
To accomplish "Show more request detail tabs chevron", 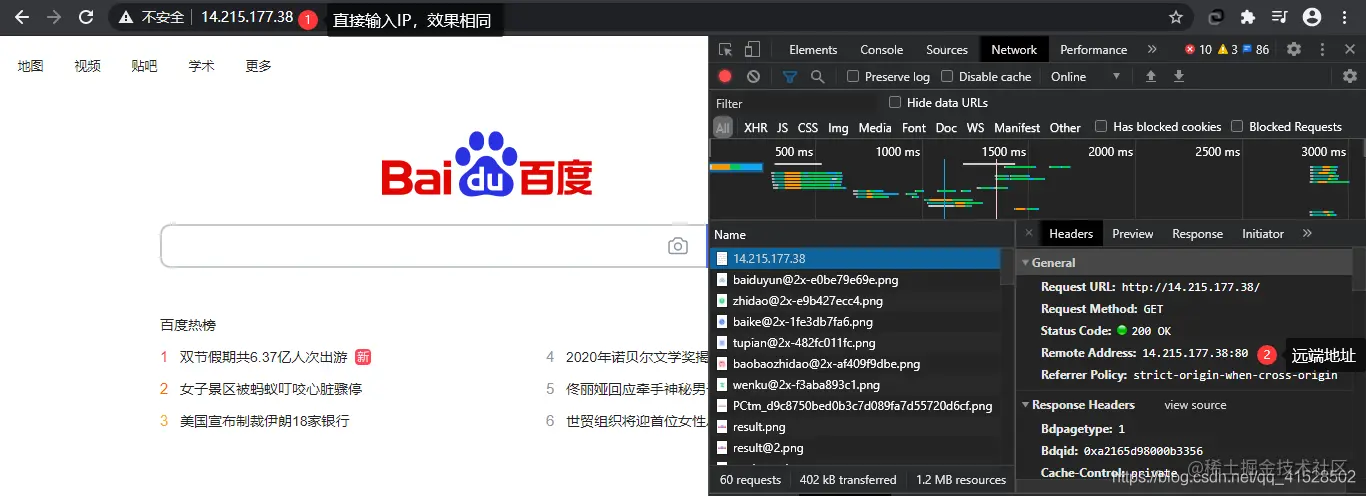I will click(1307, 233).
